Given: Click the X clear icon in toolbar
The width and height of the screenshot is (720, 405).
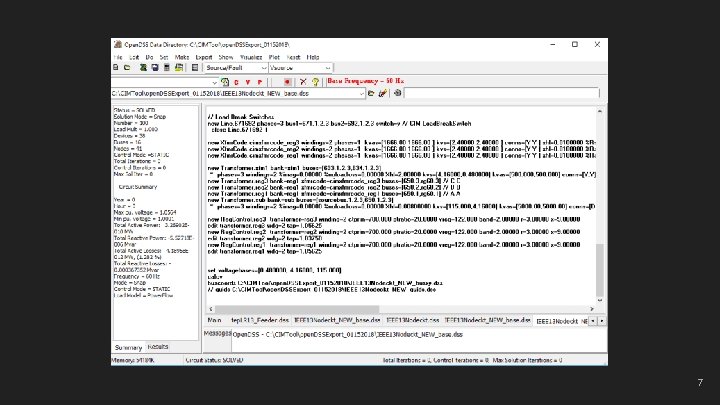Looking at the screenshot, I should 303,82.
